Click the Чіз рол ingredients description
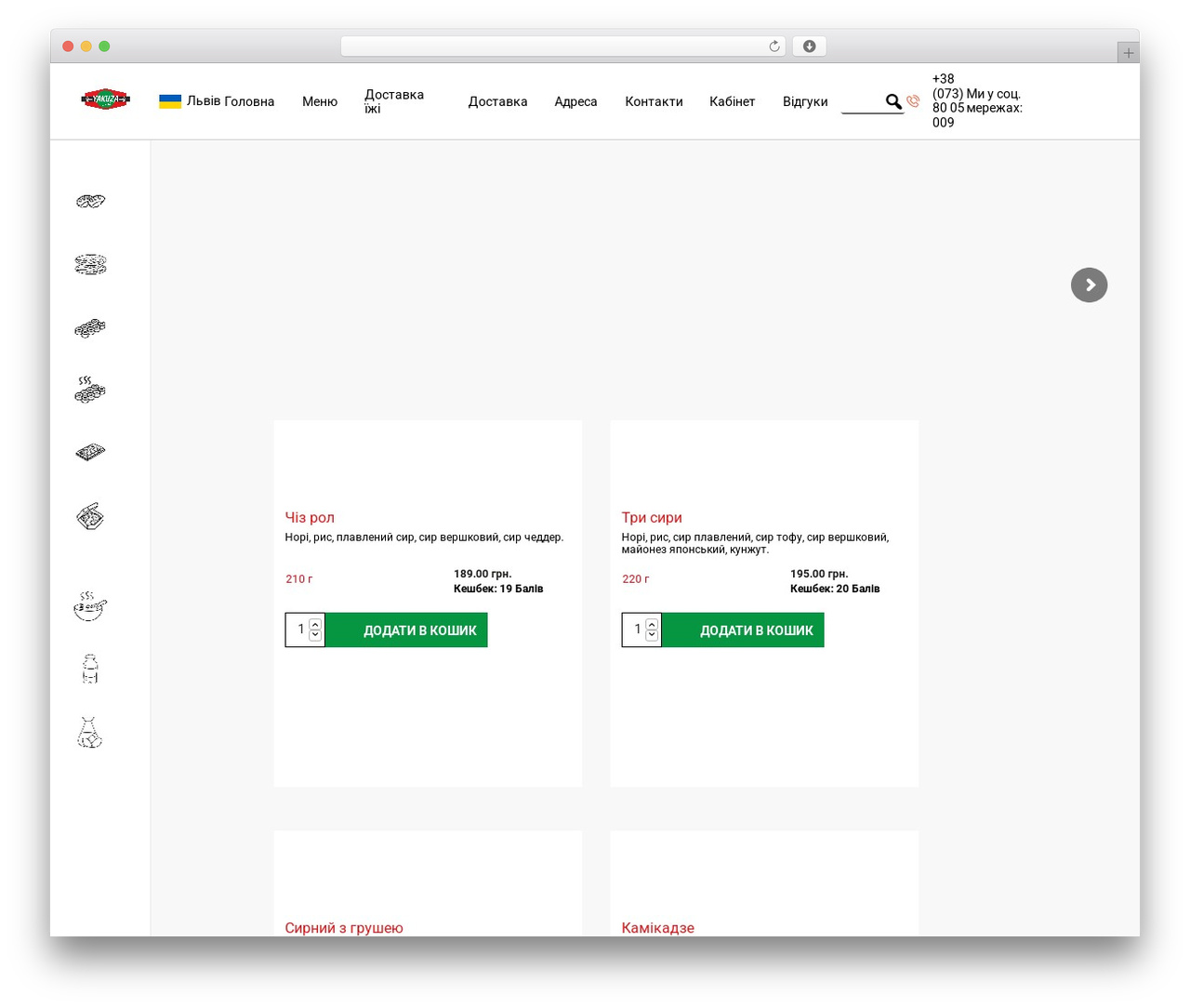Viewport: 1190px width, 1008px height. click(424, 537)
